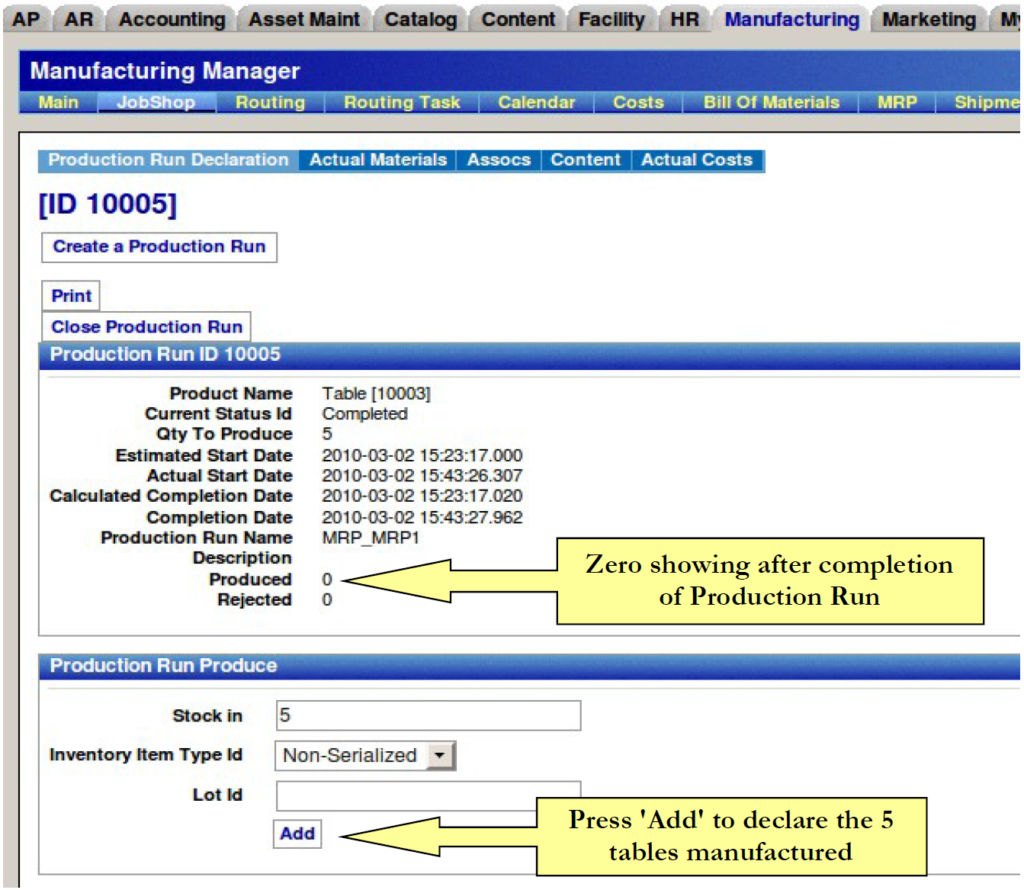Click the Print button
Viewport: 1024px width, 890px height.
(71, 296)
